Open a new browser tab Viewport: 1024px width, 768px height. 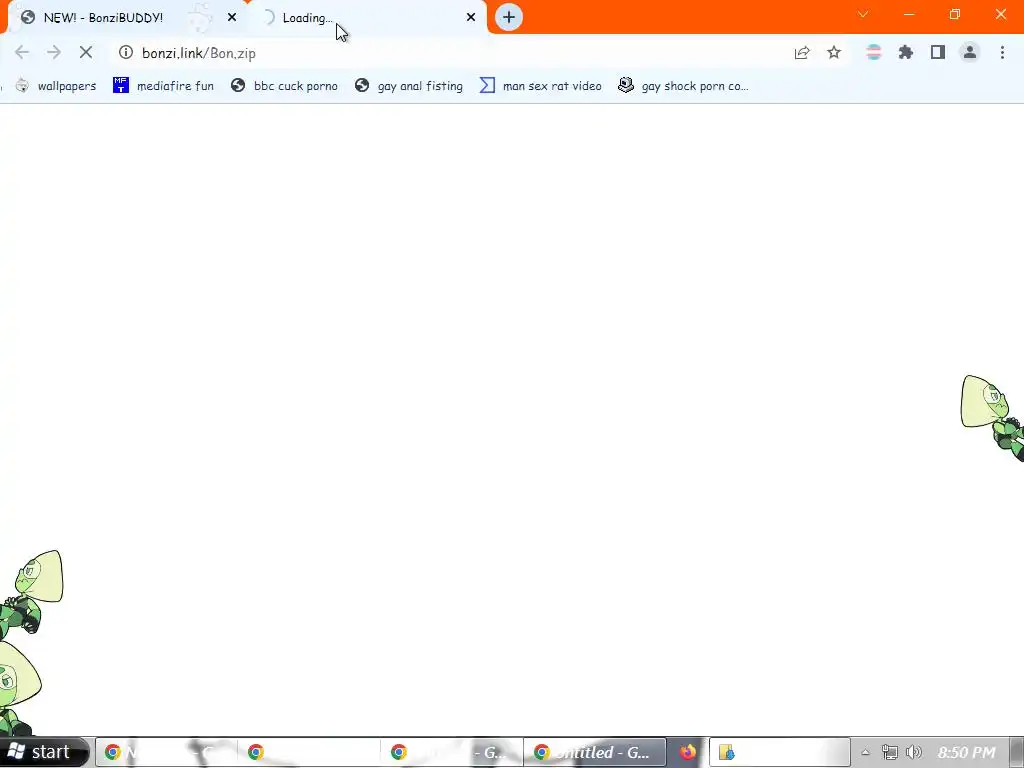point(509,18)
